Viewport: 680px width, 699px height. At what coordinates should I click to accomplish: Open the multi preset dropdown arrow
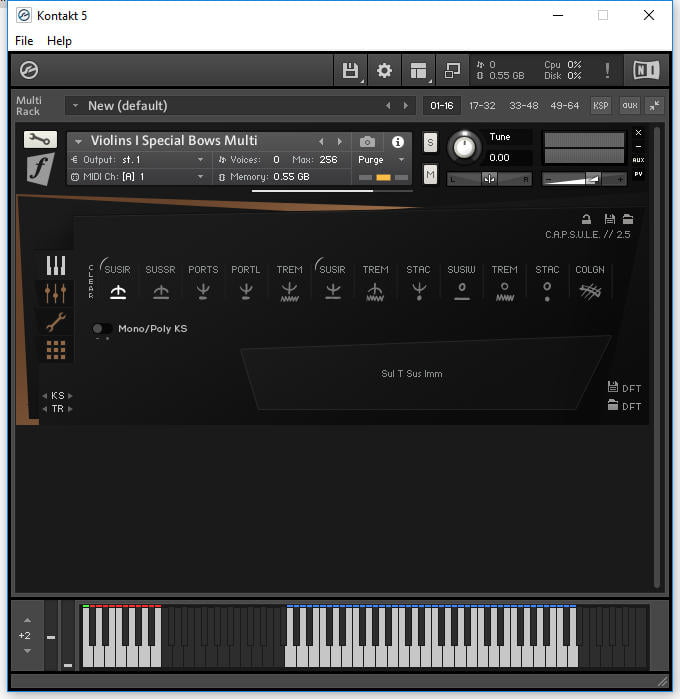[75, 106]
